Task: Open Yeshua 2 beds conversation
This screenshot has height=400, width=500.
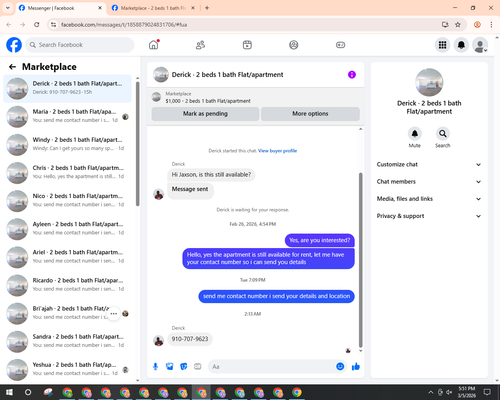Action: (67, 370)
